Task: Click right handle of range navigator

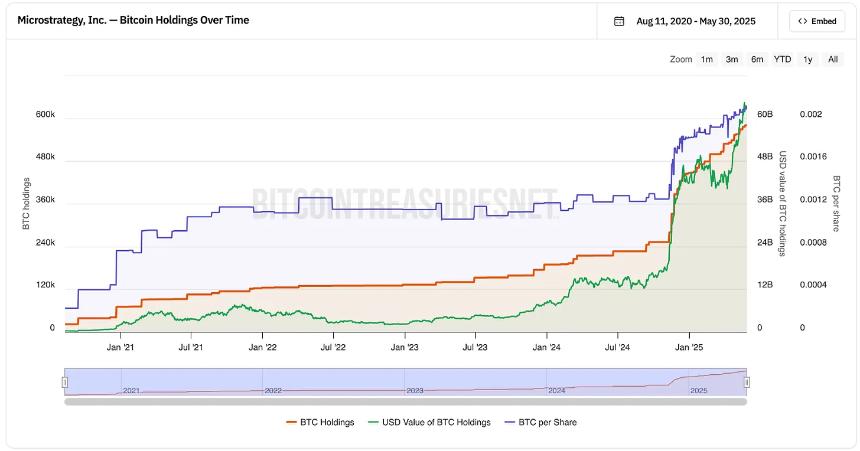Action: click(747, 382)
